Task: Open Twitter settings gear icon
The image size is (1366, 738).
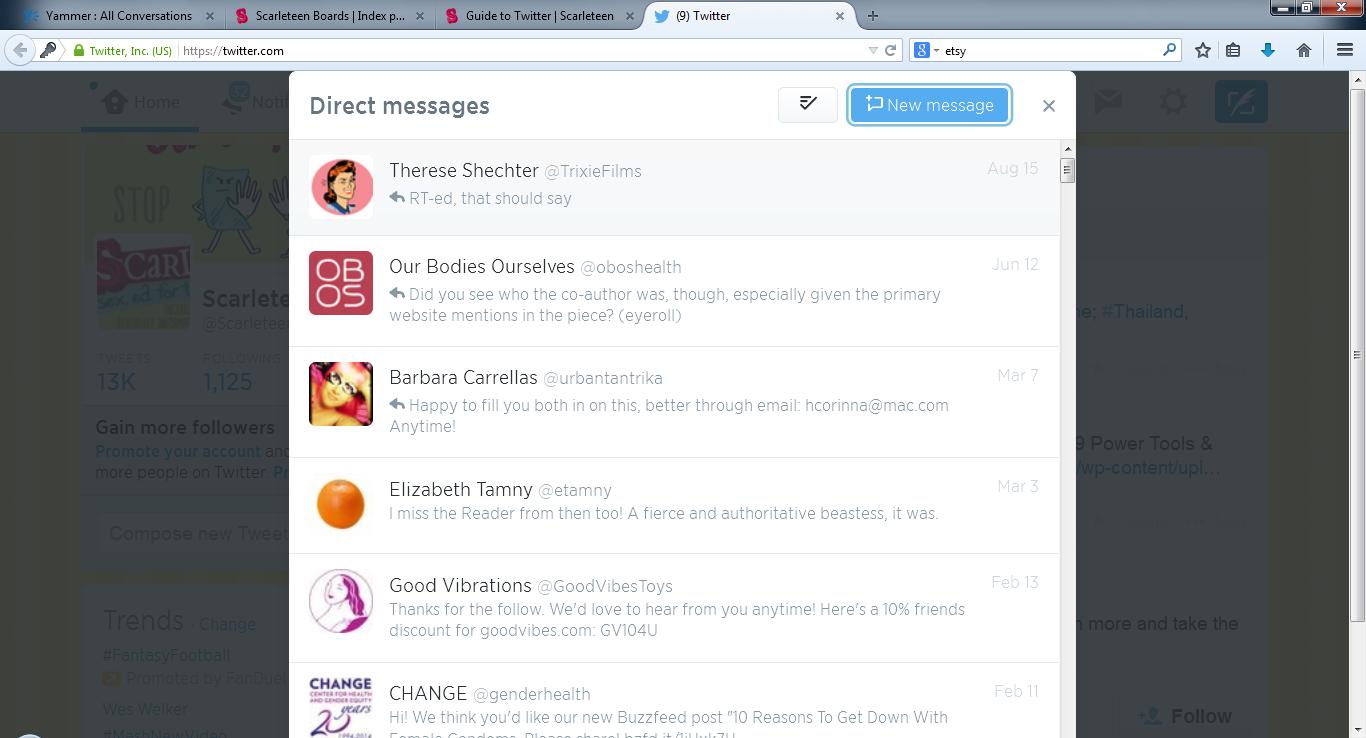Action: point(1173,101)
